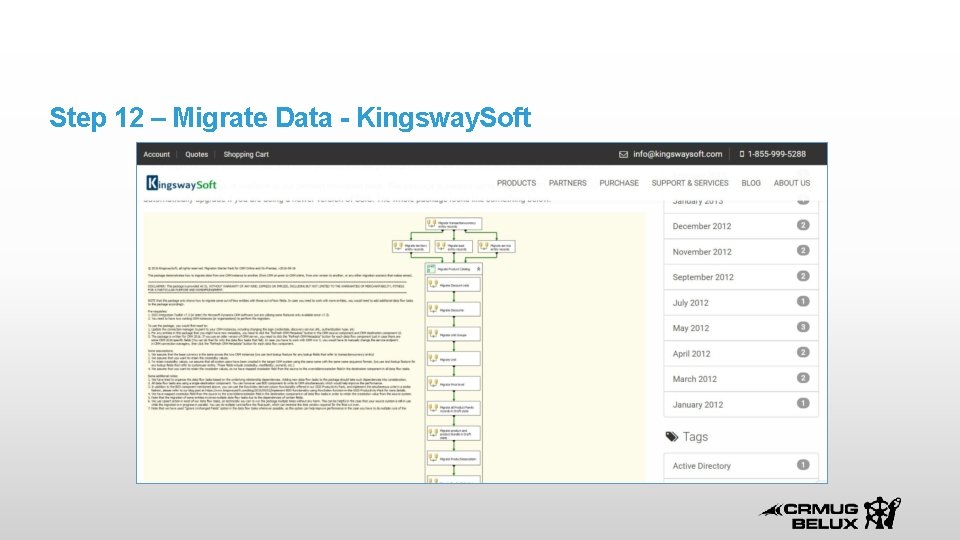Viewport: 960px width, 540px height.
Task: Click the count badge for March 2012
Action: click(803, 378)
